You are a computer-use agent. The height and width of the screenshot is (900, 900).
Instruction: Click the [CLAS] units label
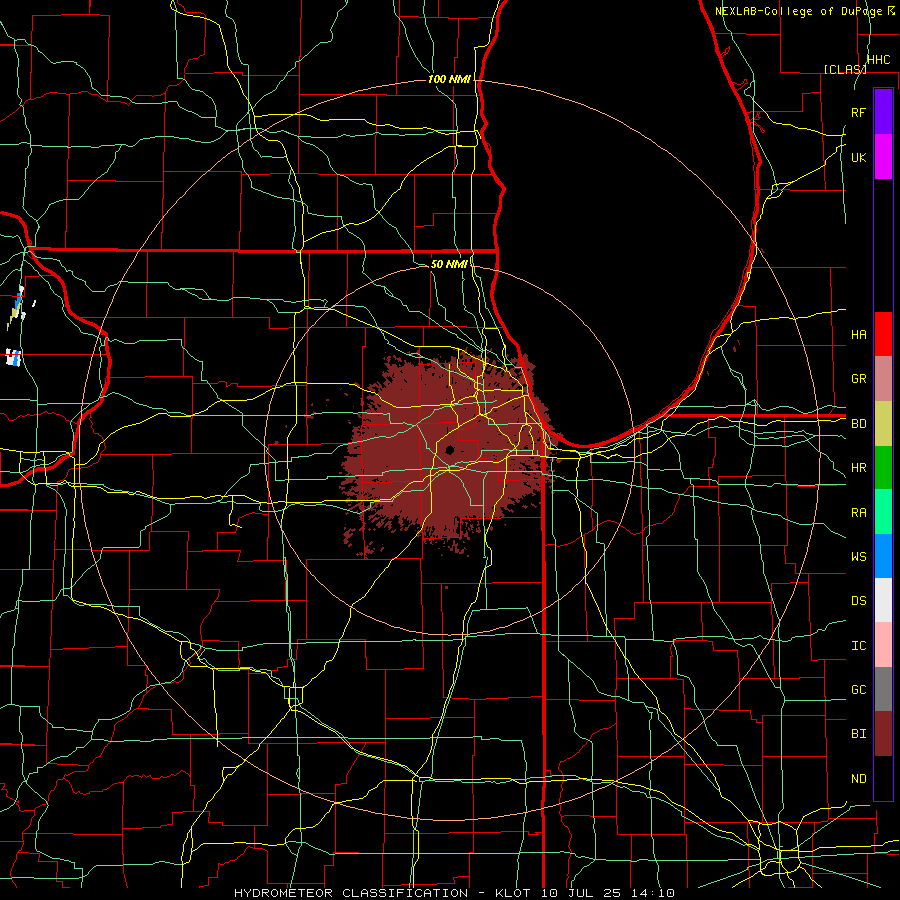(x=845, y=69)
